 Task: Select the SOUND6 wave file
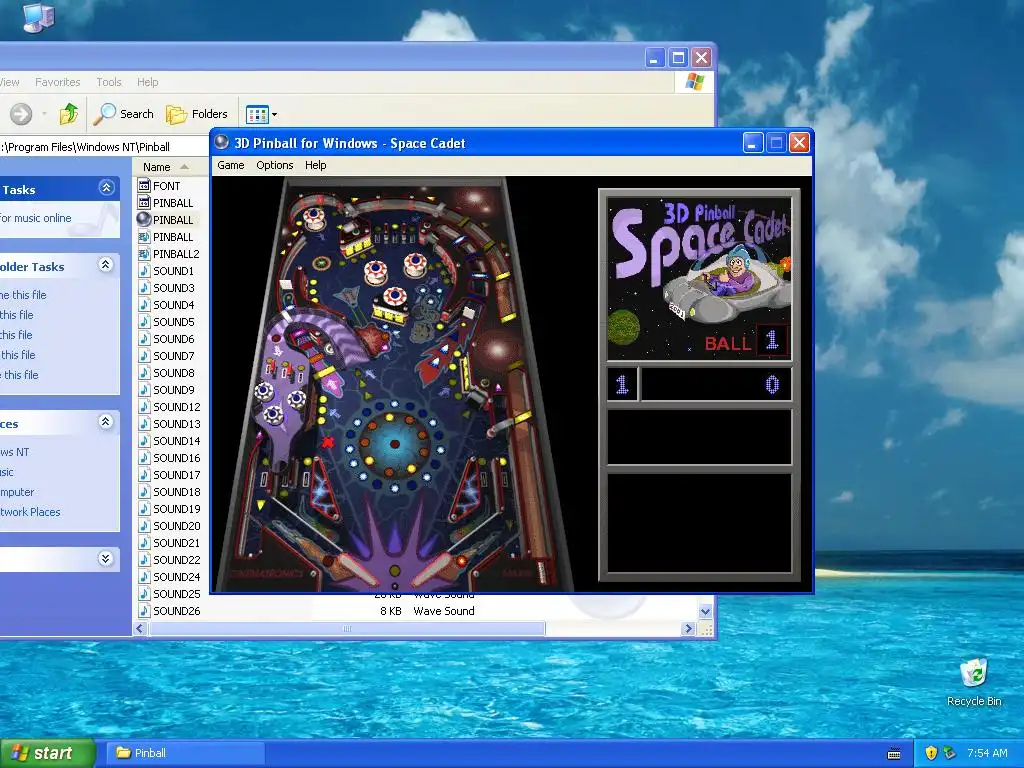coord(166,338)
